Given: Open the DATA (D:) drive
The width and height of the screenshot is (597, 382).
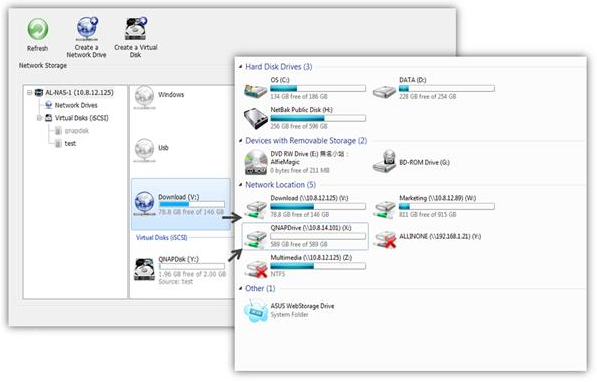Looking at the screenshot, I should (x=433, y=88).
